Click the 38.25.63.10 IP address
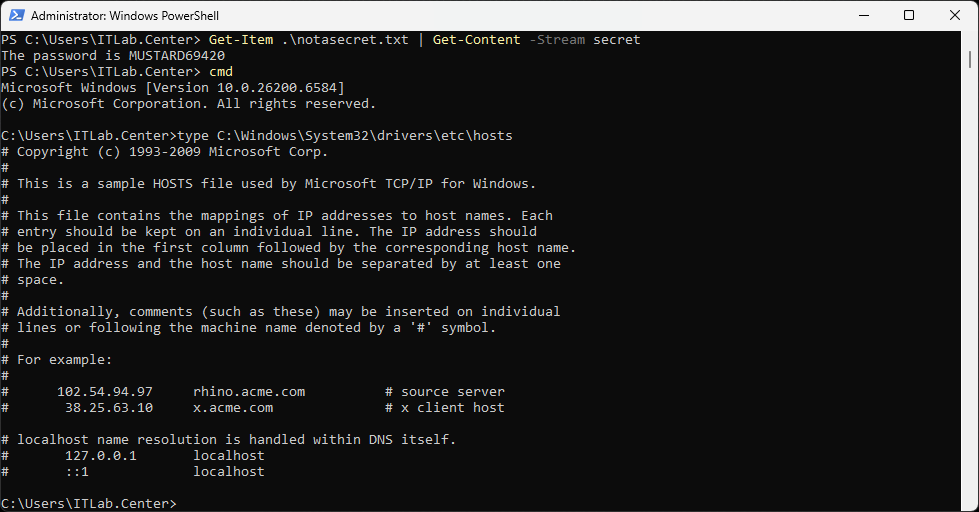979x512 pixels. [108, 408]
